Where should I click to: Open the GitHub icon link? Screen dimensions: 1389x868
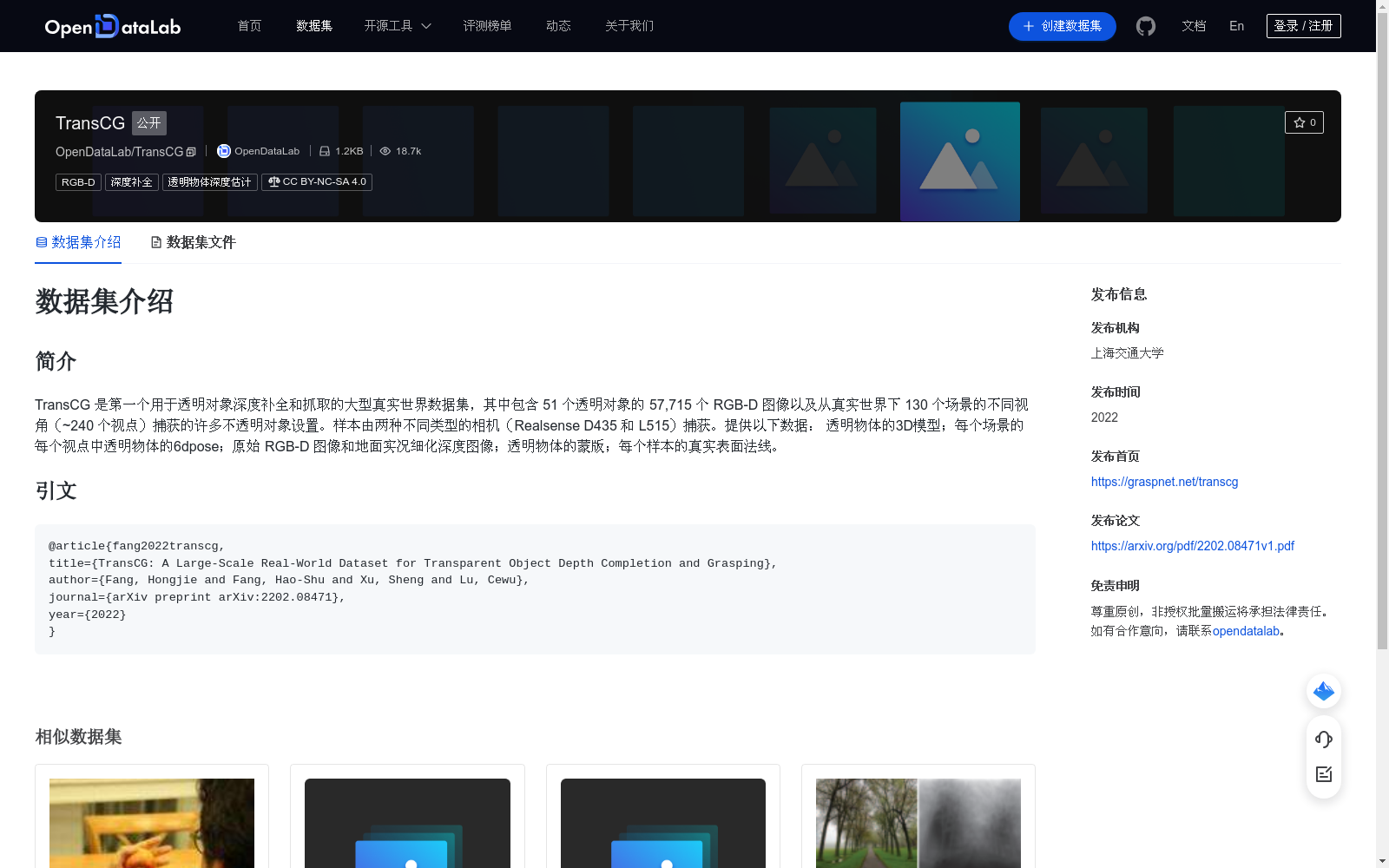1146,26
